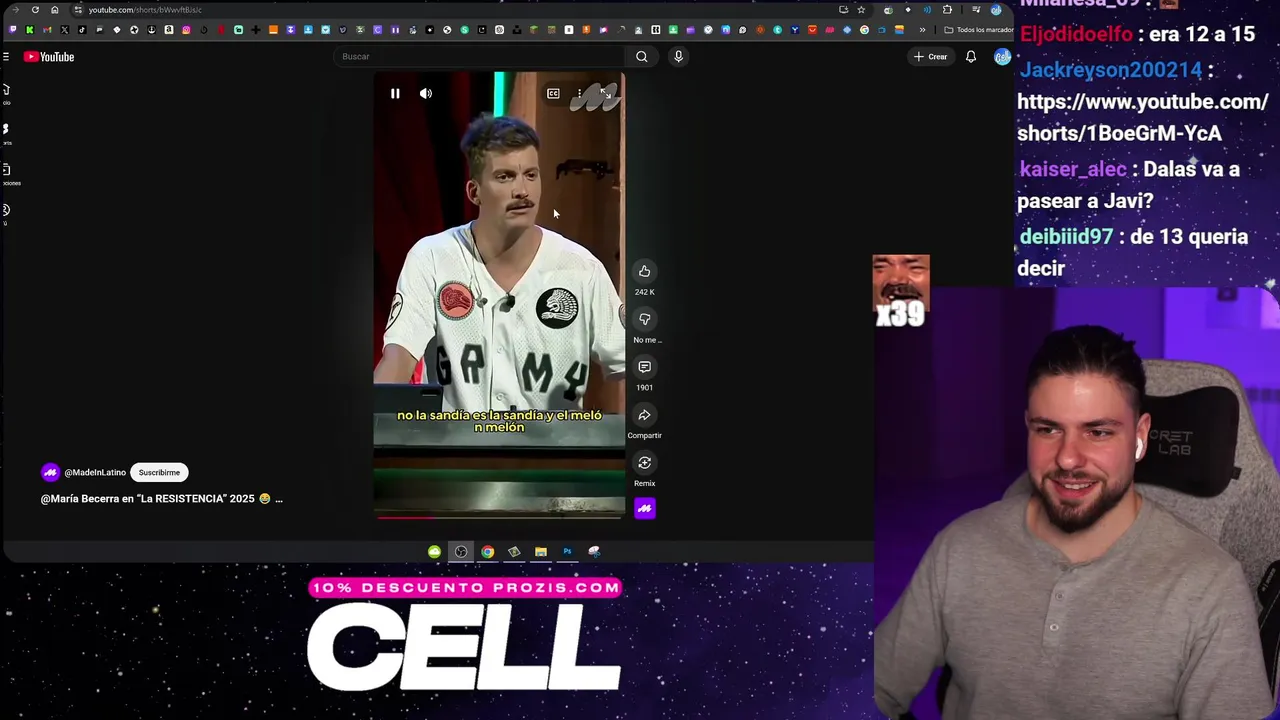
Task: Open the Chrome profile avatar
Action: (x=996, y=10)
